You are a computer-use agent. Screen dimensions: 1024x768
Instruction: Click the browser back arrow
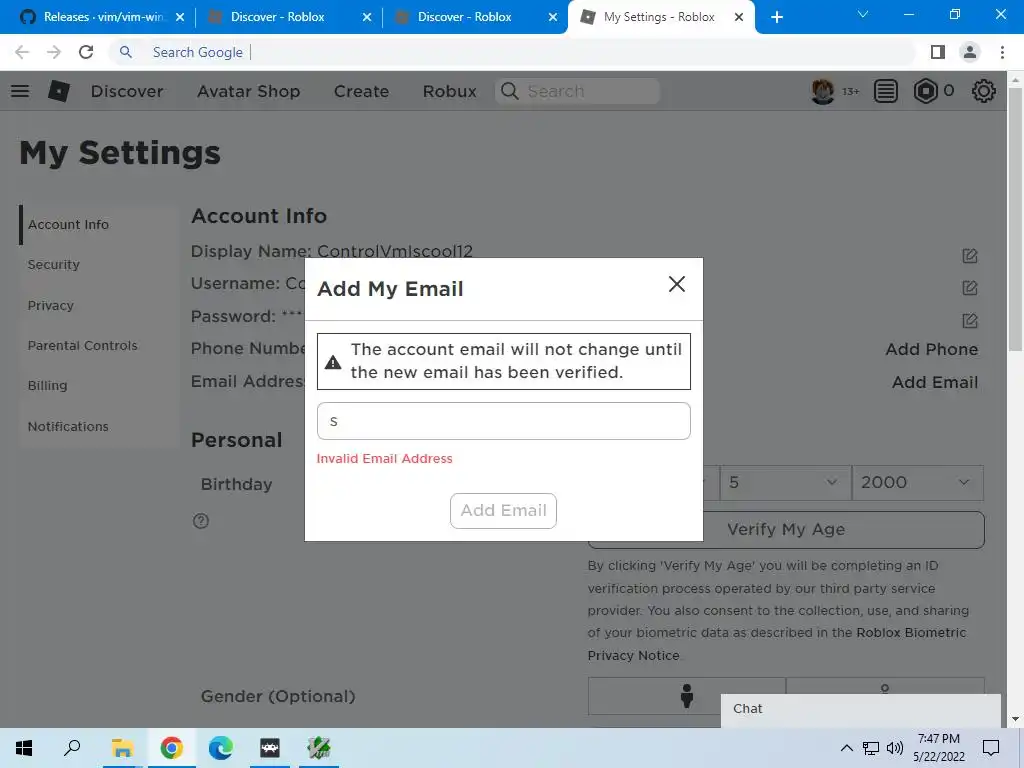[x=22, y=52]
